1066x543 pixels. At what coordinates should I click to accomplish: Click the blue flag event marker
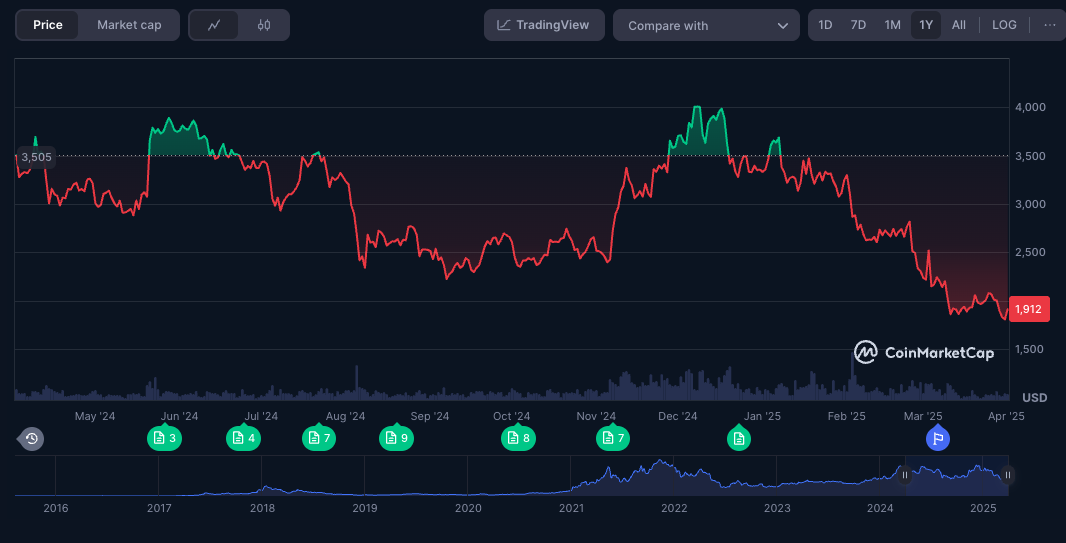click(938, 438)
